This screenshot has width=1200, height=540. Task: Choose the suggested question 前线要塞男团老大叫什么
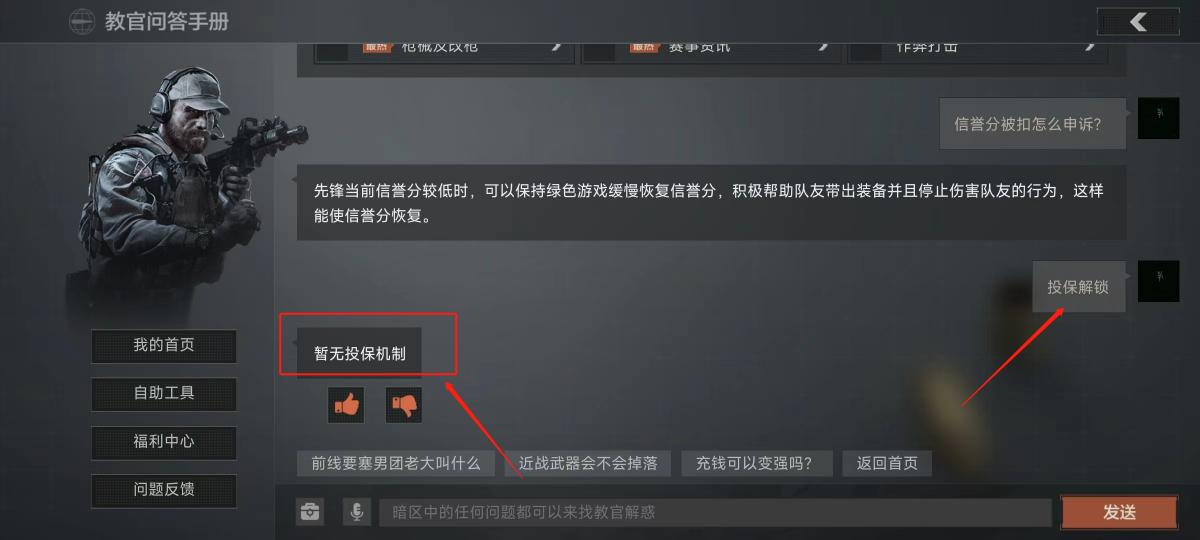pos(396,464)
